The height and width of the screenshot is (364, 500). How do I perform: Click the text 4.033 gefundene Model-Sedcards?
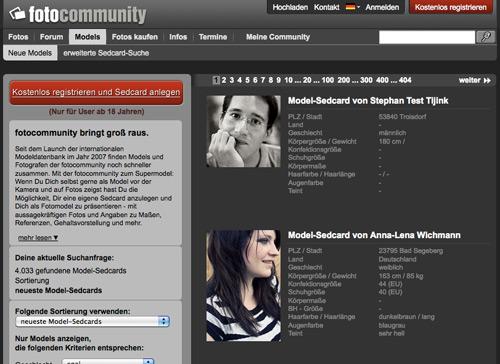click(71, 271)
